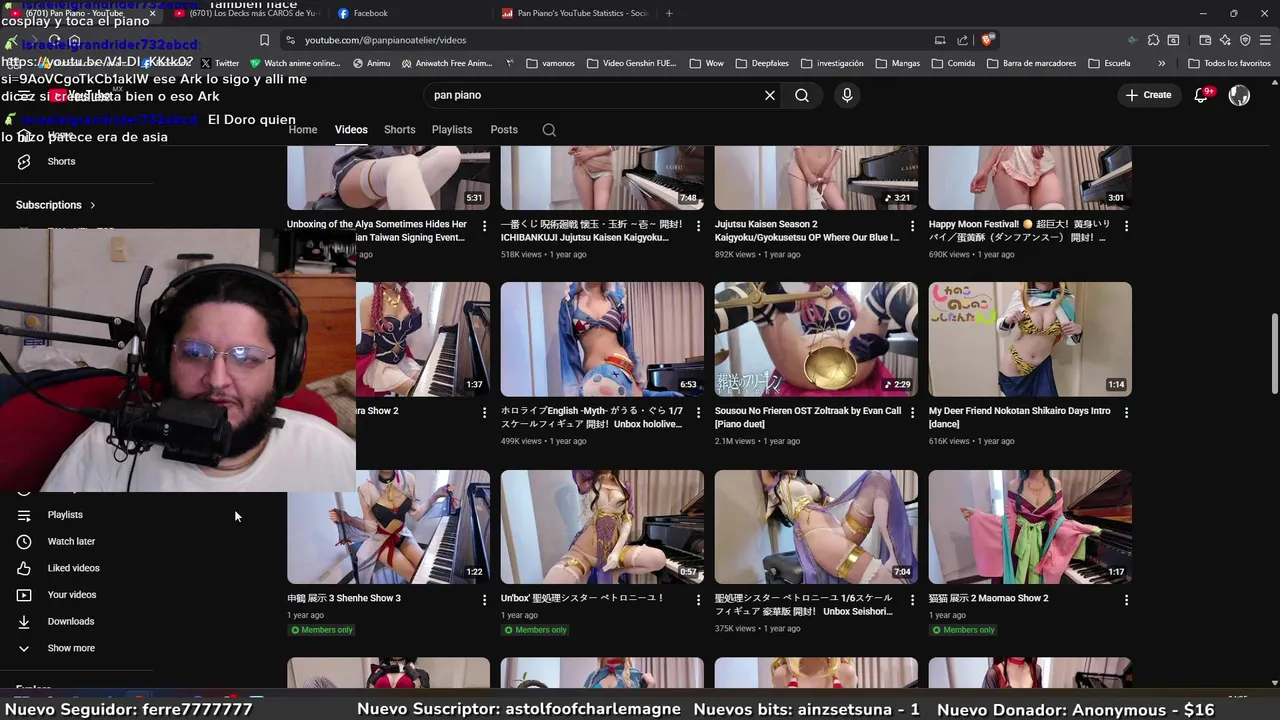Click the Brave Shields lion icon

coord(987,40)
